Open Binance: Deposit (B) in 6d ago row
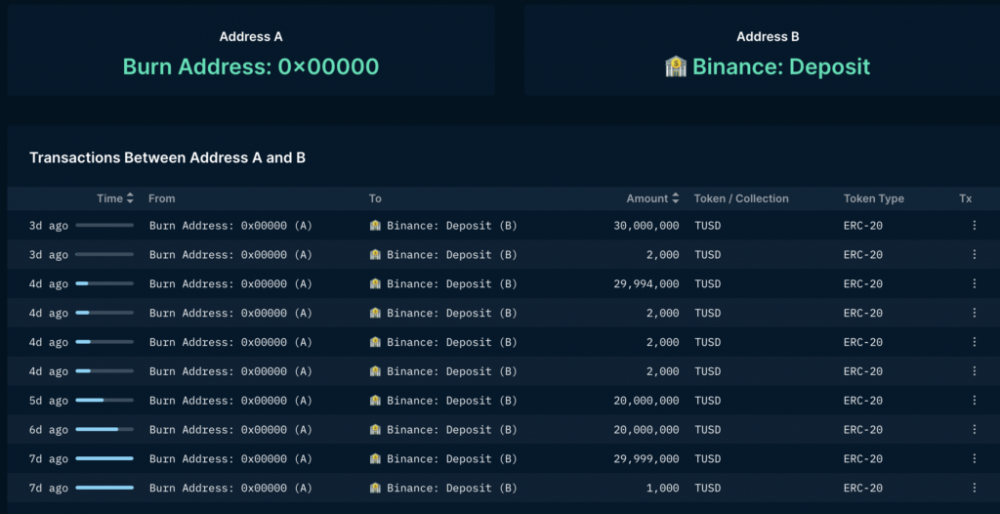The height and width of the screenshot is (514, 1000). point(452,430)
